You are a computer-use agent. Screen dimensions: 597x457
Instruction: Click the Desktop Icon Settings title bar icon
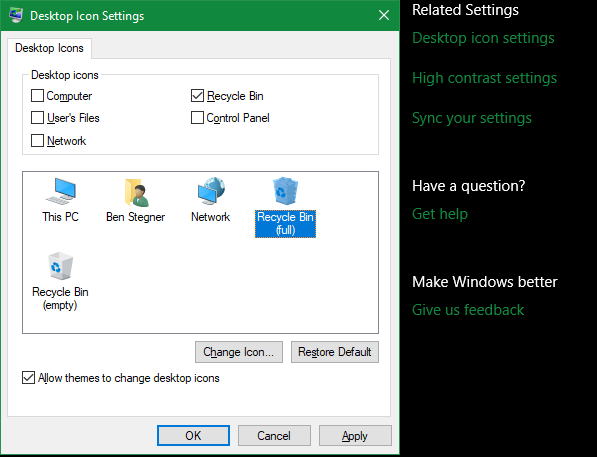pos(16,15)
